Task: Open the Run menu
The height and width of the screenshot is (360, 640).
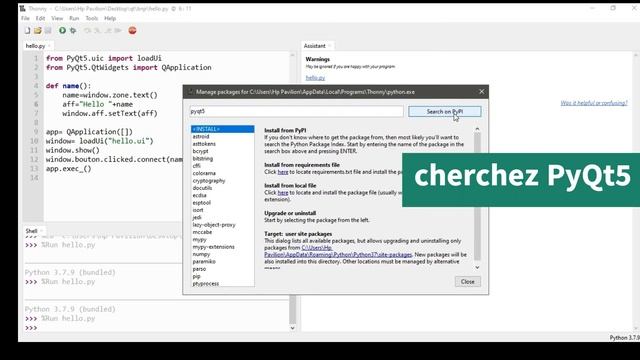Action: click(x=74, y=18)
